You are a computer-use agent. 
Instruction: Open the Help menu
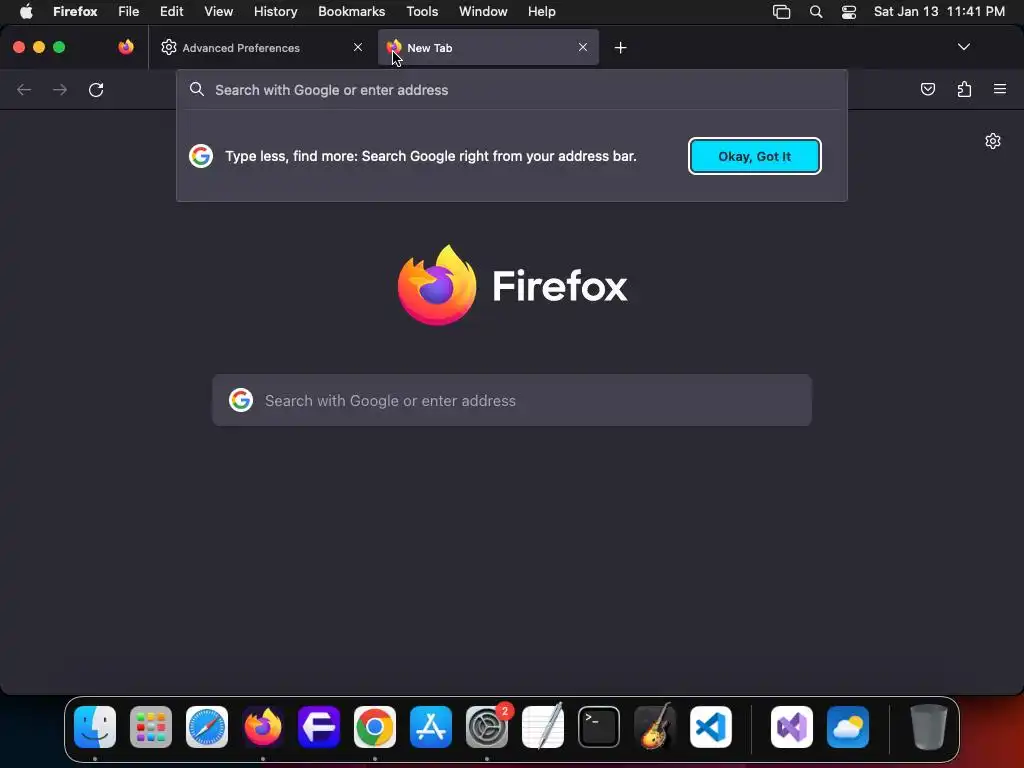click(541, 11)
